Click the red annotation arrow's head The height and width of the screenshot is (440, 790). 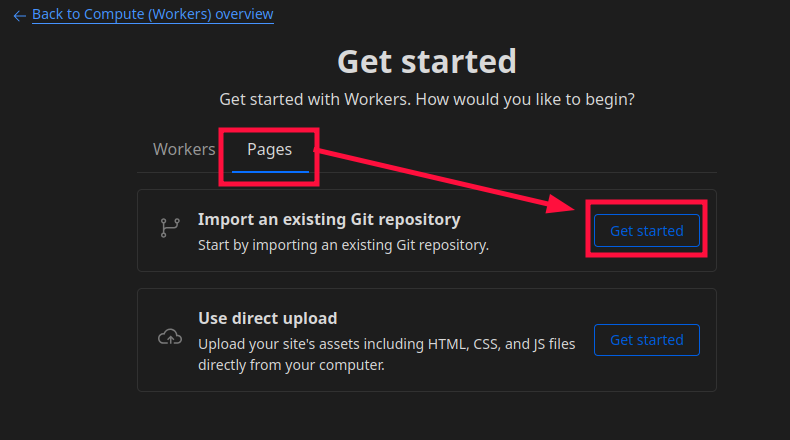(x=566, y=205)
